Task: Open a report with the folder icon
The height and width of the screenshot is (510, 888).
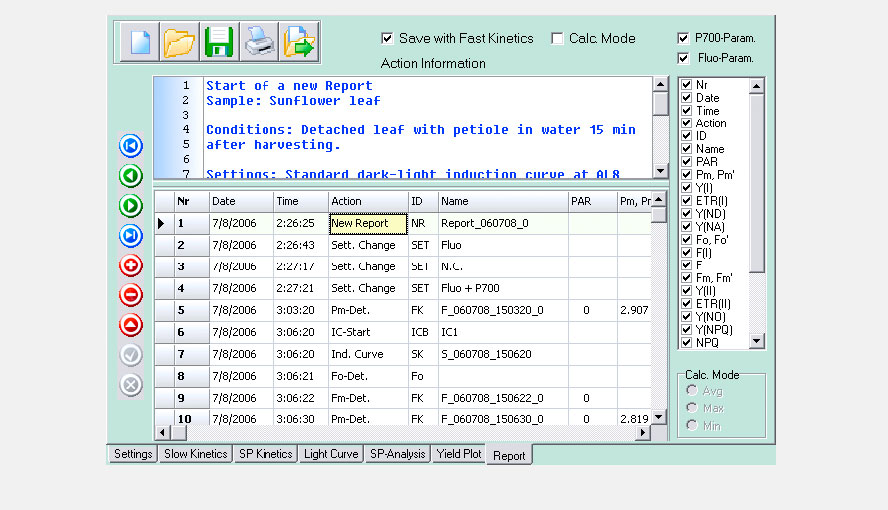Action: (x=180, y=42)
